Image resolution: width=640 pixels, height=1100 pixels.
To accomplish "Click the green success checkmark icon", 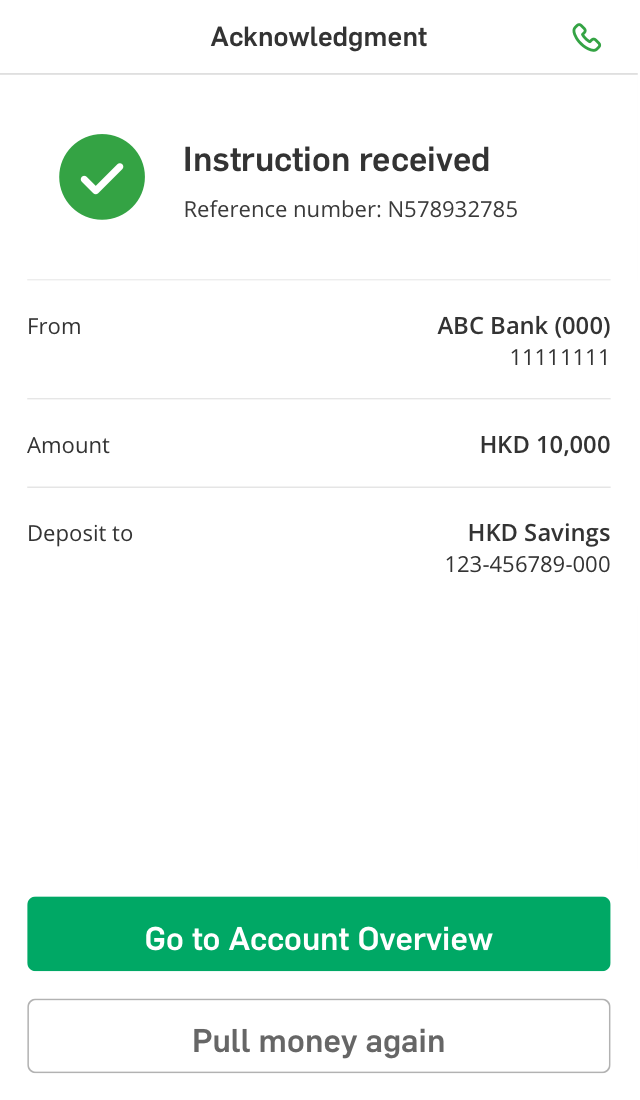I will coord(102,177).
